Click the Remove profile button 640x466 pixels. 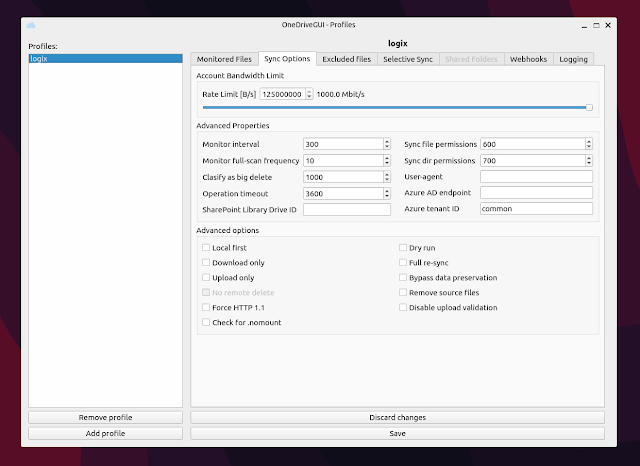tap(105, 417)
